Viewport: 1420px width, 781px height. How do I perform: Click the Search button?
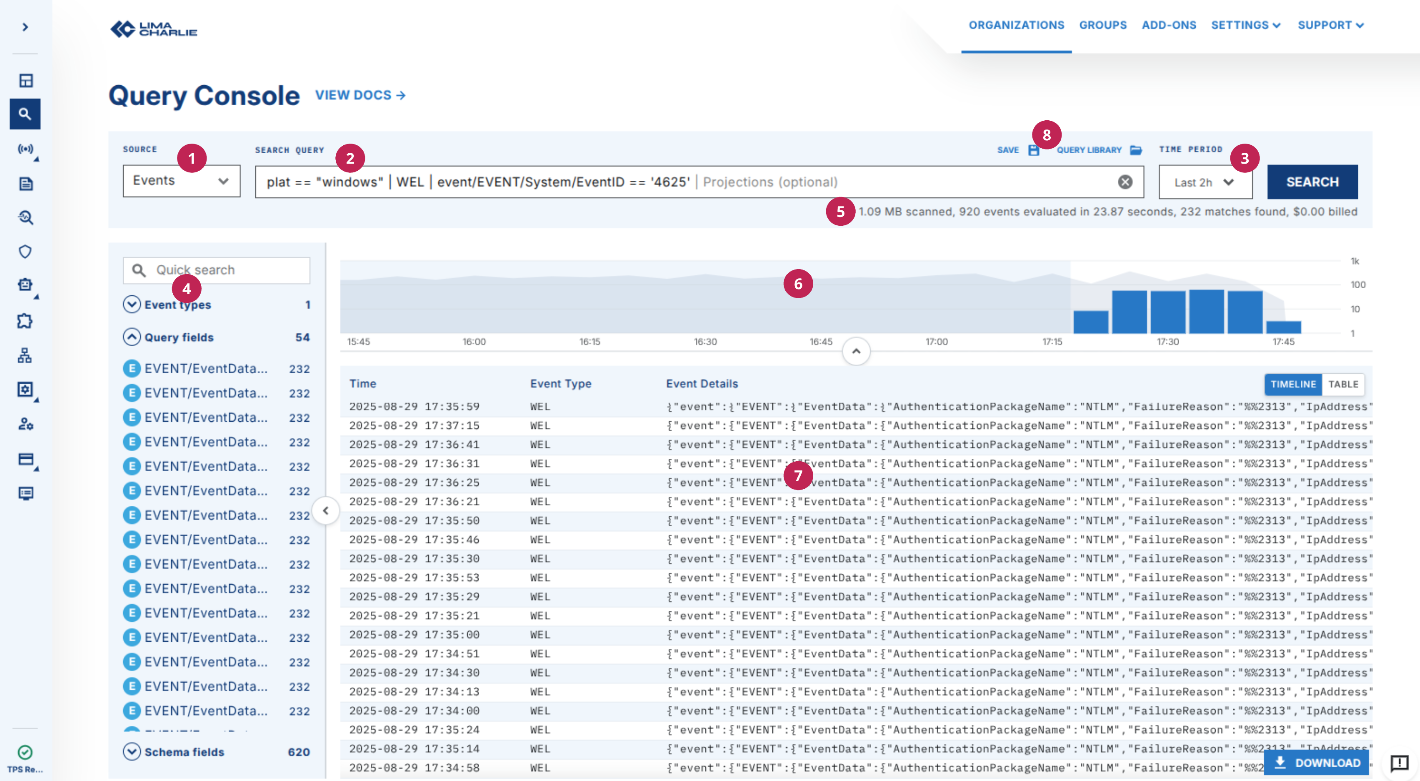[x=1312, y=182]
